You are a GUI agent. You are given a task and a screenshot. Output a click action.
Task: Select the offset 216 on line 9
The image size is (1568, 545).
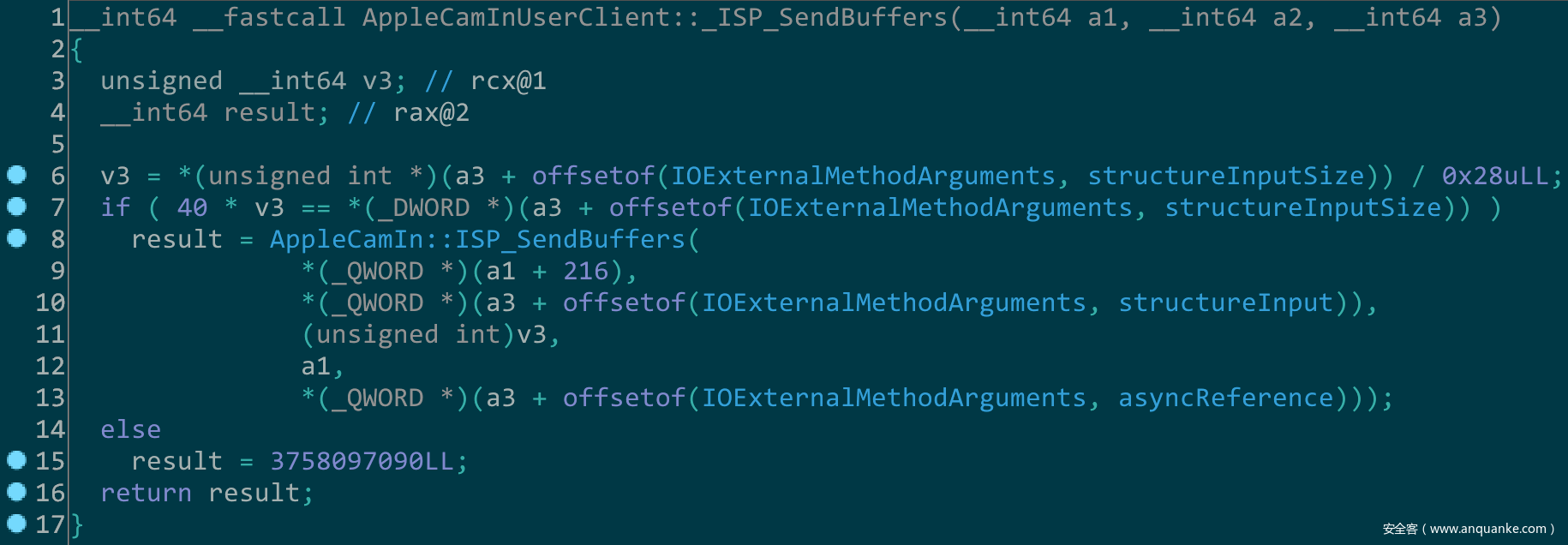(x=585, y=271)
